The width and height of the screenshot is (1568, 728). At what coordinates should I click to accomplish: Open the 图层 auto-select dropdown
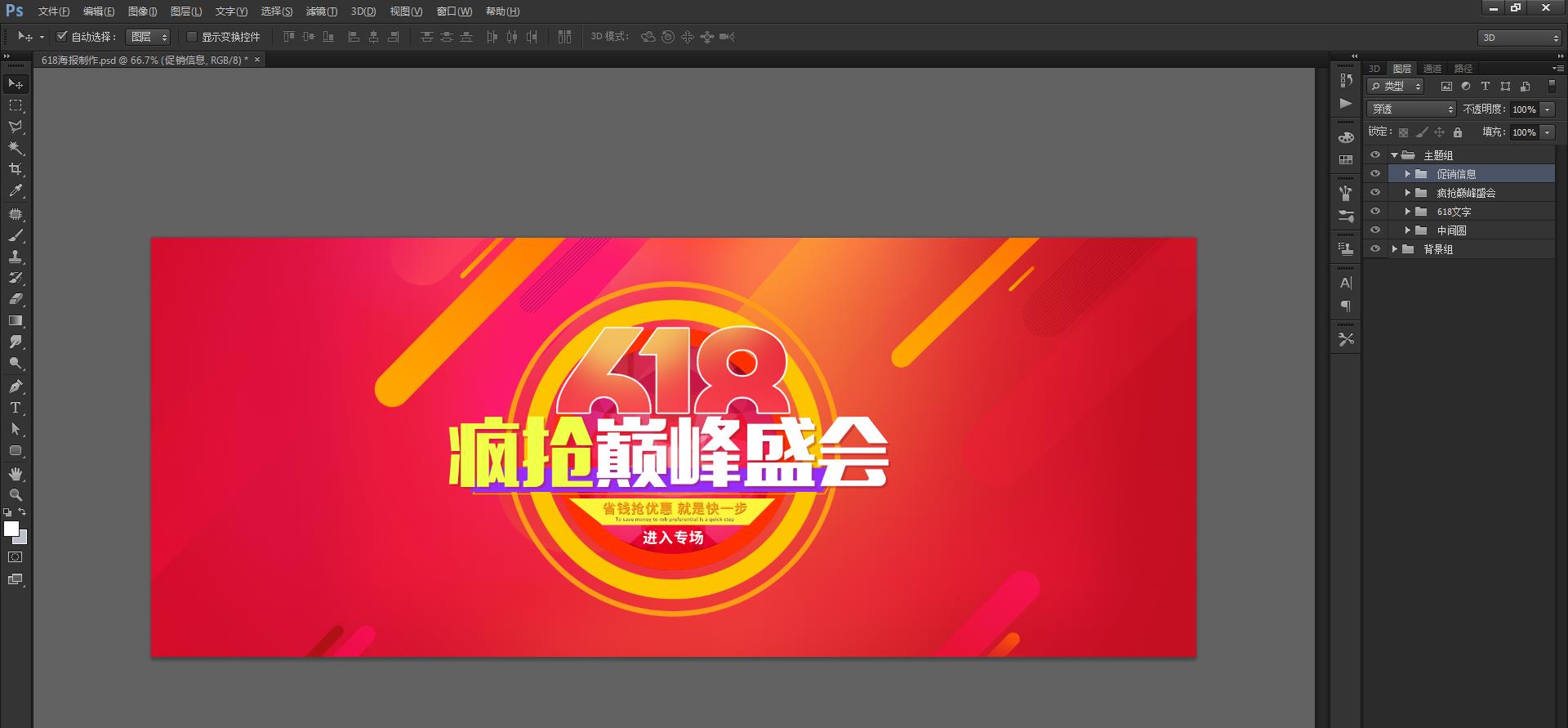(x=148, y=37)
